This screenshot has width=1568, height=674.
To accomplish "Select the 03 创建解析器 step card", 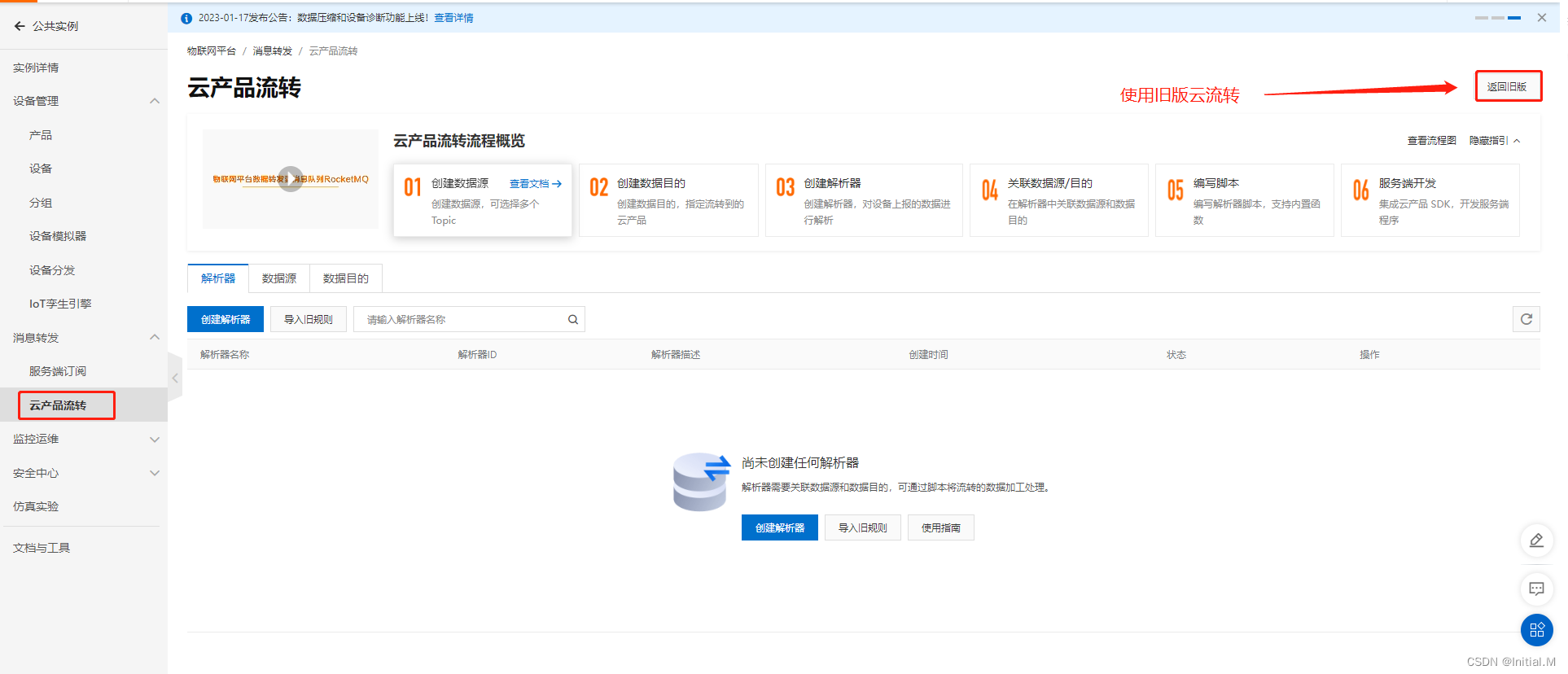I will pyautogui.click(x=864, y=200).
